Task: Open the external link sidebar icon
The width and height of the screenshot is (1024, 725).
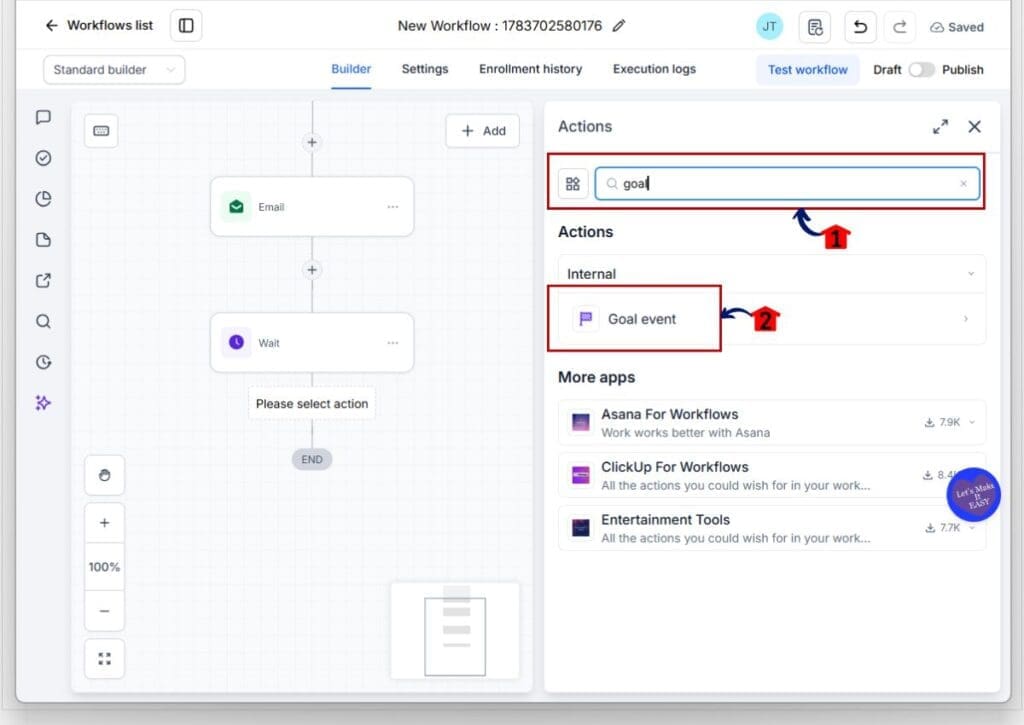Action: 43,281
